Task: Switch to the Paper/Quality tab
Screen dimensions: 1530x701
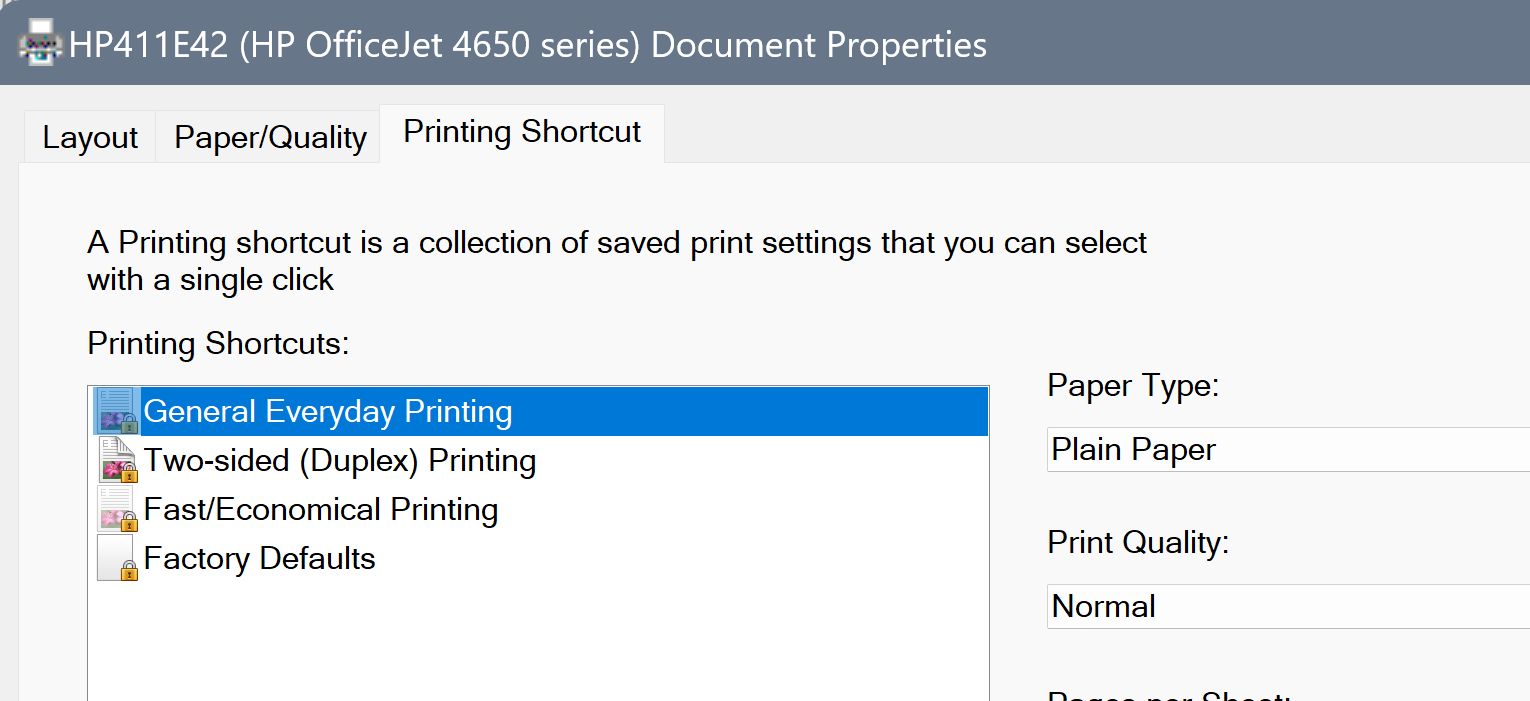Action: tap(268, 136)
